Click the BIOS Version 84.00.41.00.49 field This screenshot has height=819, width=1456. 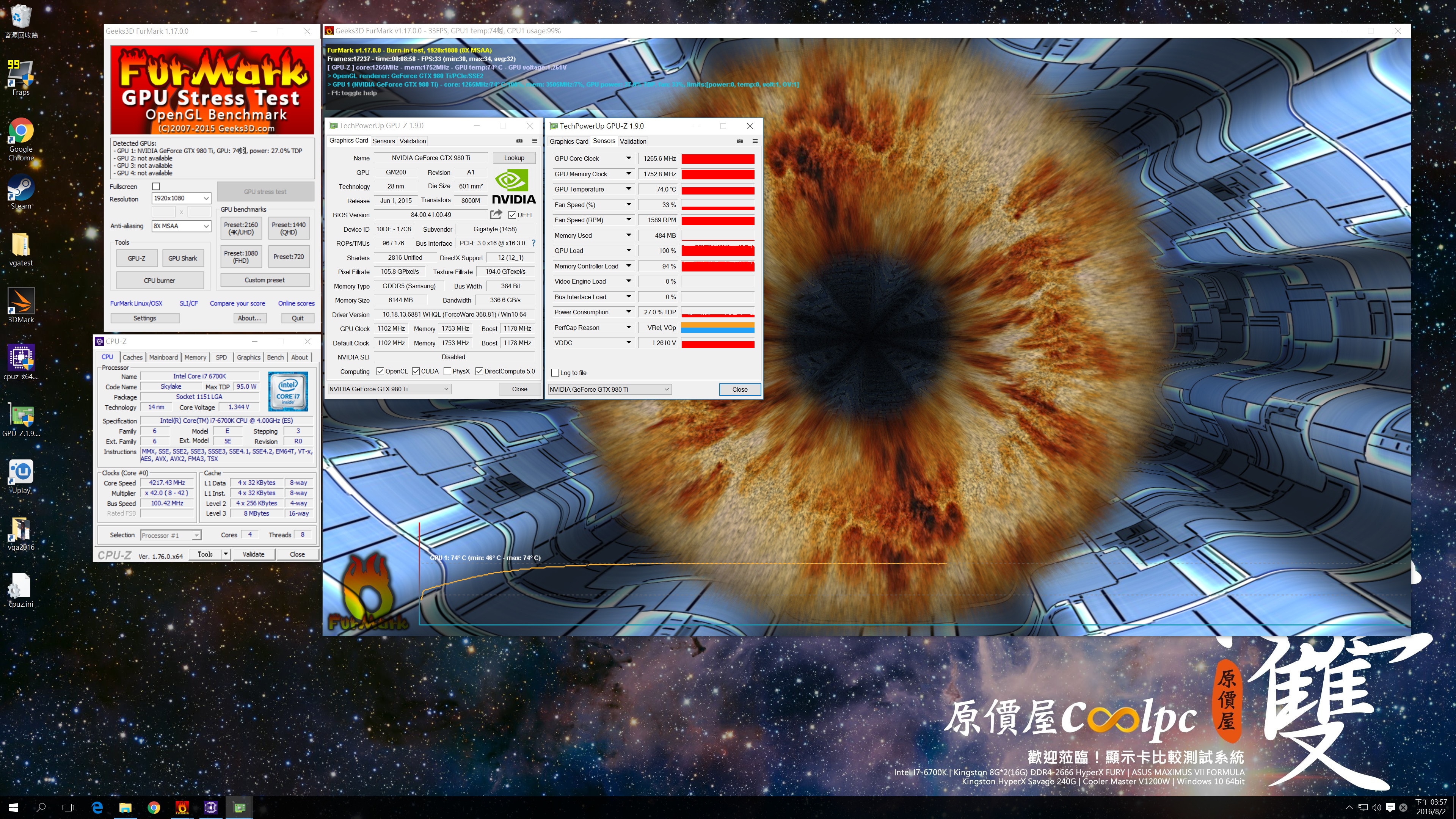coord(431,215)
